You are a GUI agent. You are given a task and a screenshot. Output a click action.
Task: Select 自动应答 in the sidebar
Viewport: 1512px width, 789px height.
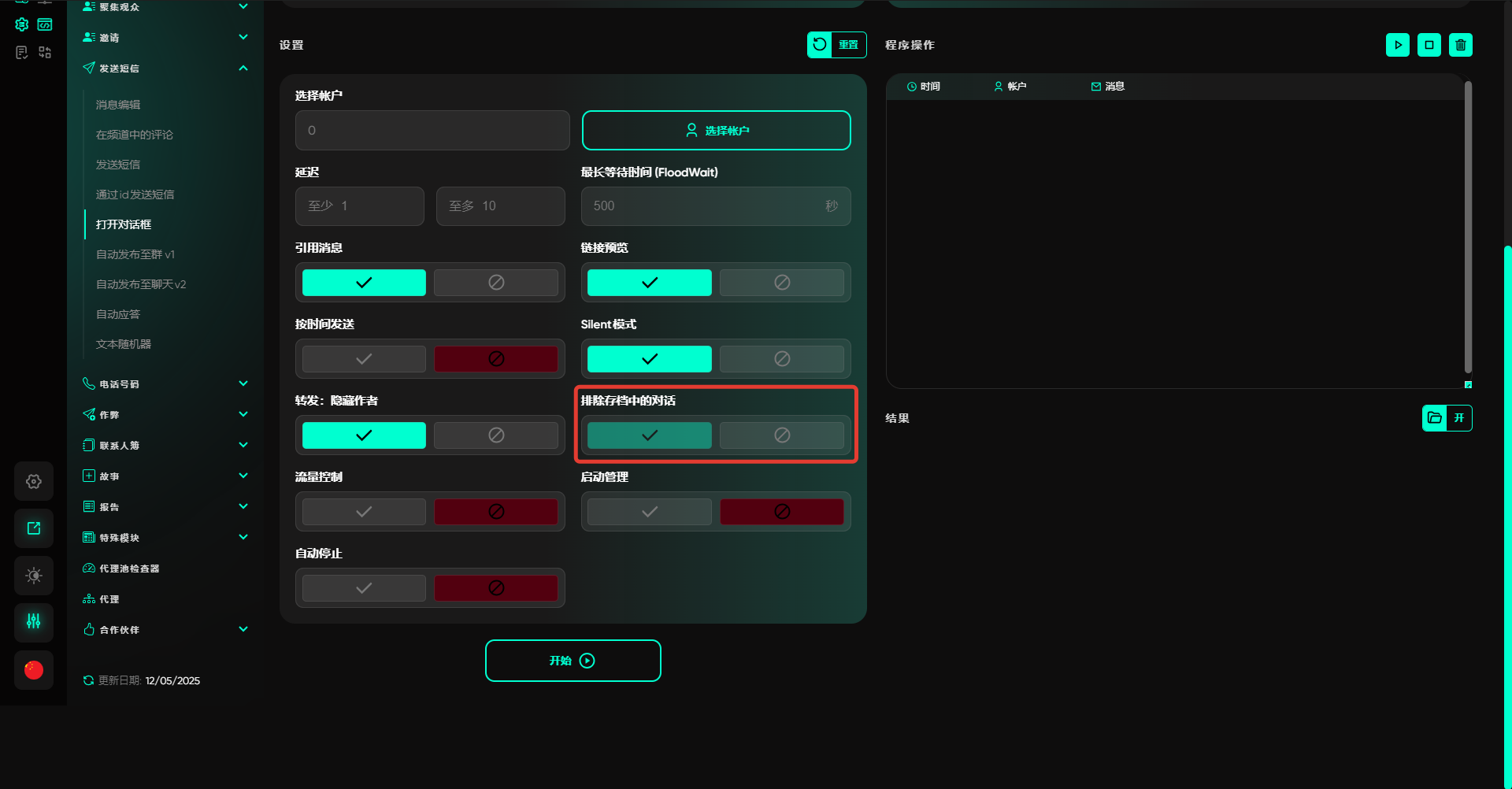[118, 314]
